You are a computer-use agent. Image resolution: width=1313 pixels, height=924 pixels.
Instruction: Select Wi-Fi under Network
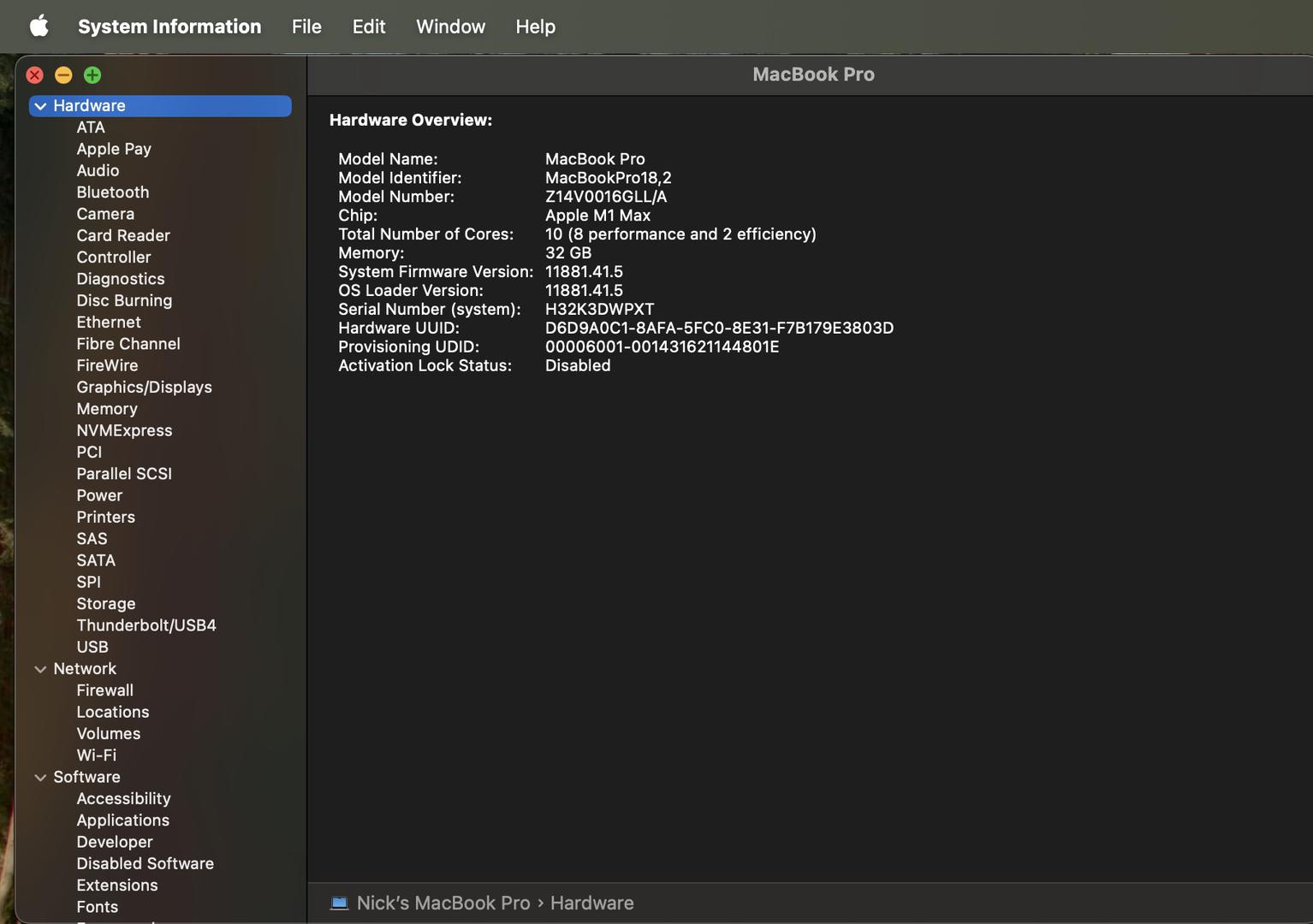(x=96, y=755)
